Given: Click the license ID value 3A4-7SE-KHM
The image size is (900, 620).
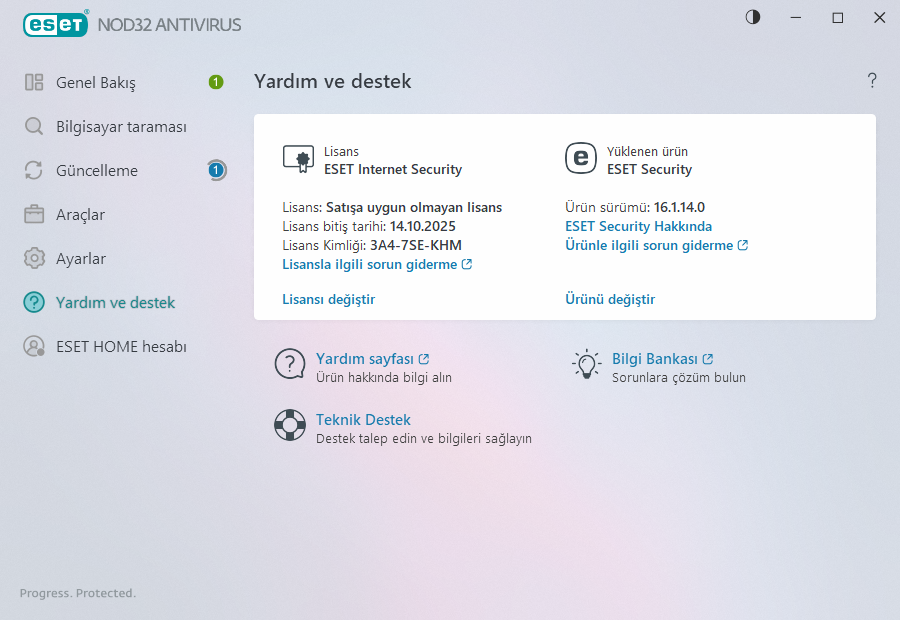Looking at the screenshot, I should click(x=416, y=245).
